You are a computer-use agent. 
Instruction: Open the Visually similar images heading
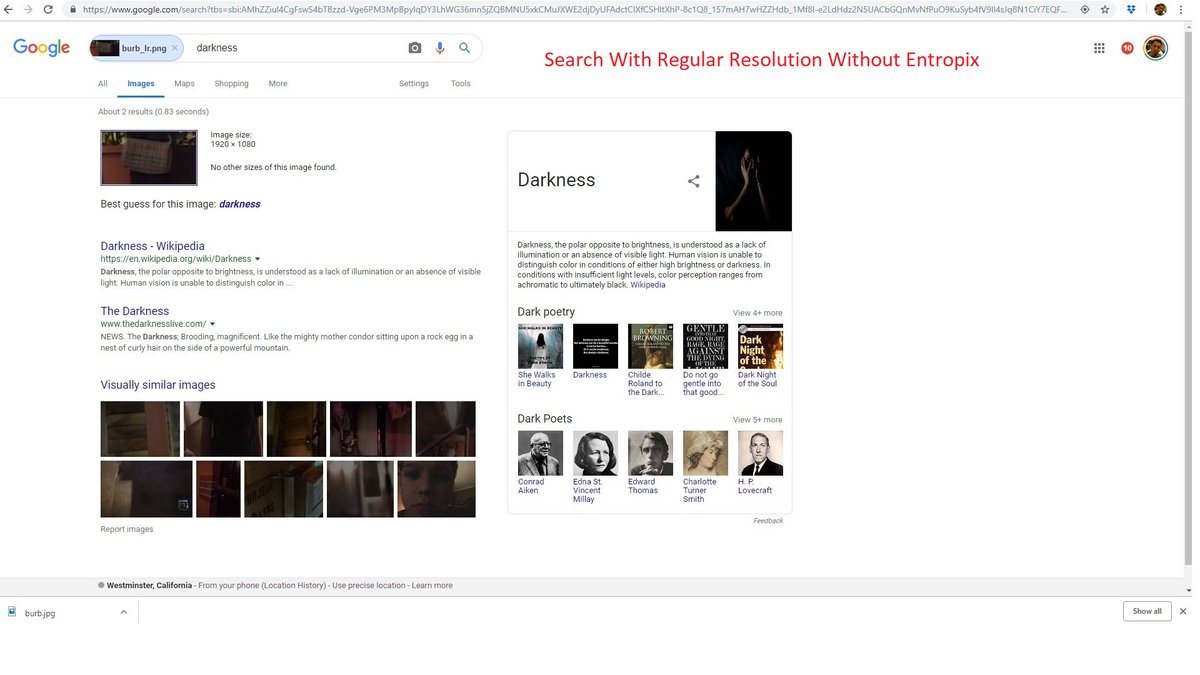pyautogui.click(x=158, y=385)
